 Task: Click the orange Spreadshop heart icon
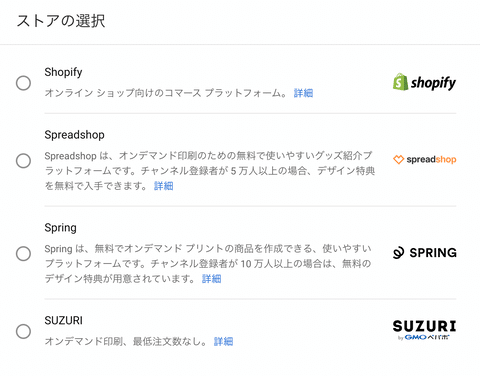point(398,160)
